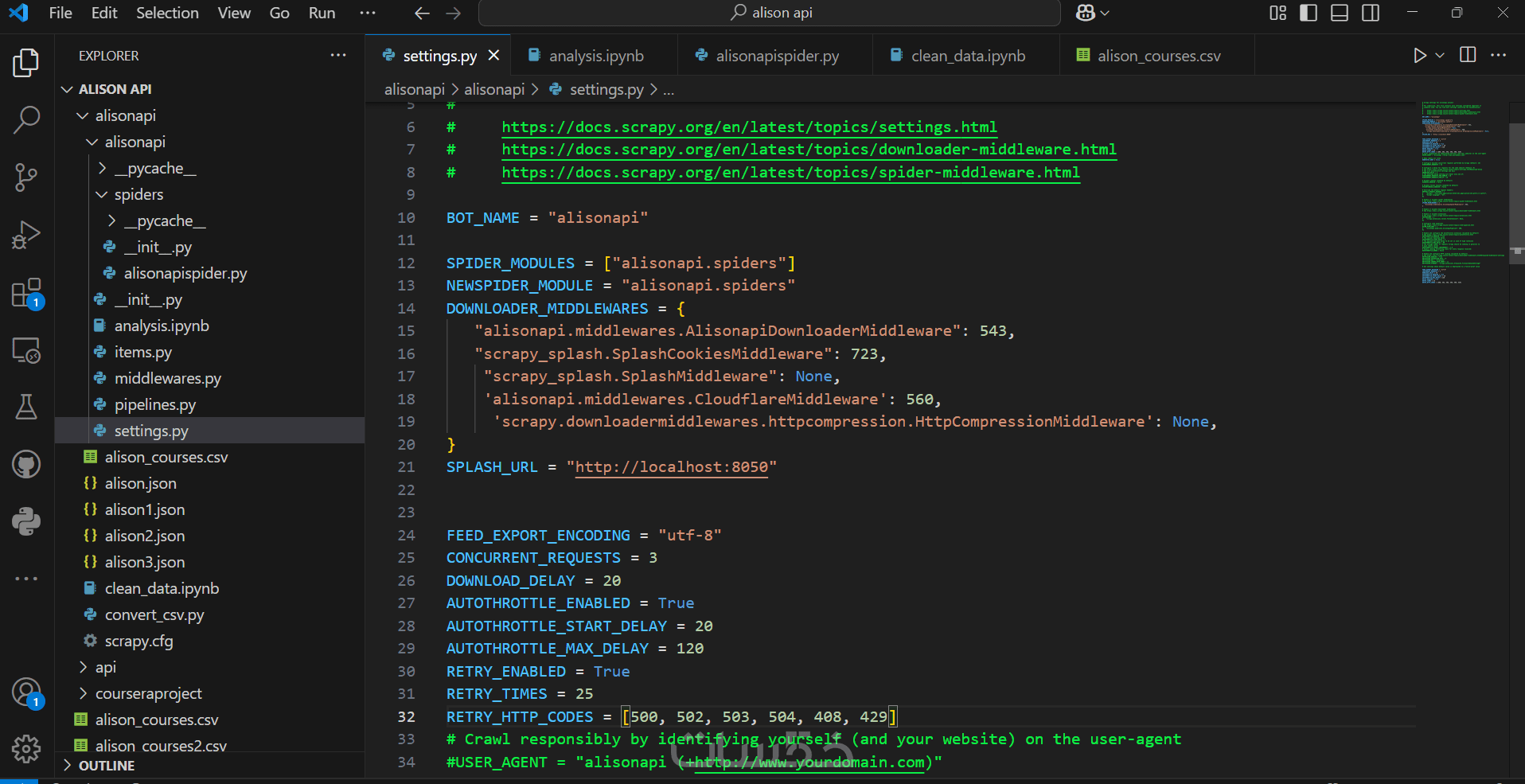Toggle the secondary side bar
Image resolution: width=1525 pixels, height=784 pixels.
[x=1371, y=13]
